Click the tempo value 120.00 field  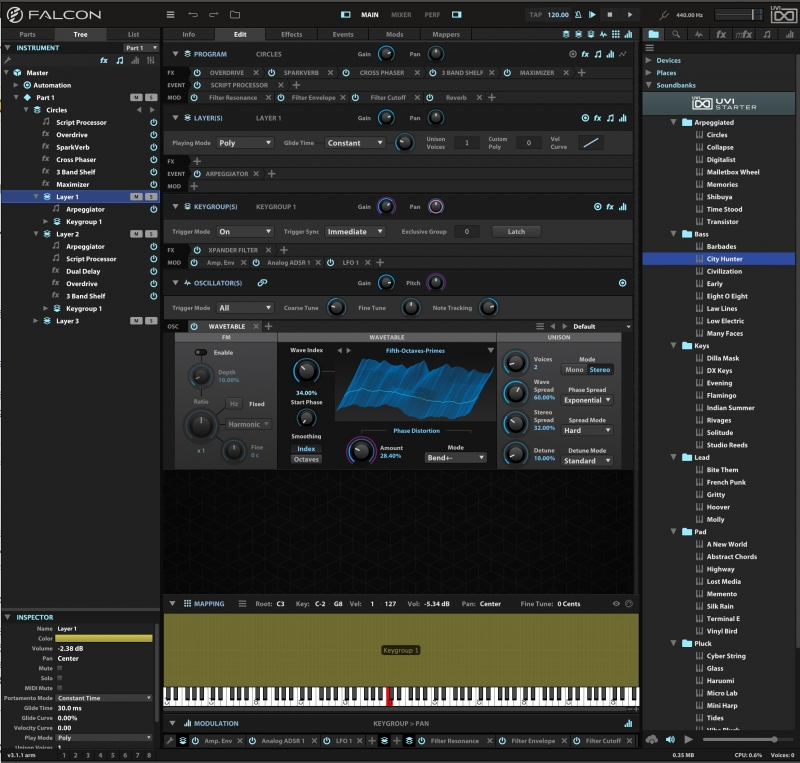coord(558,15)
